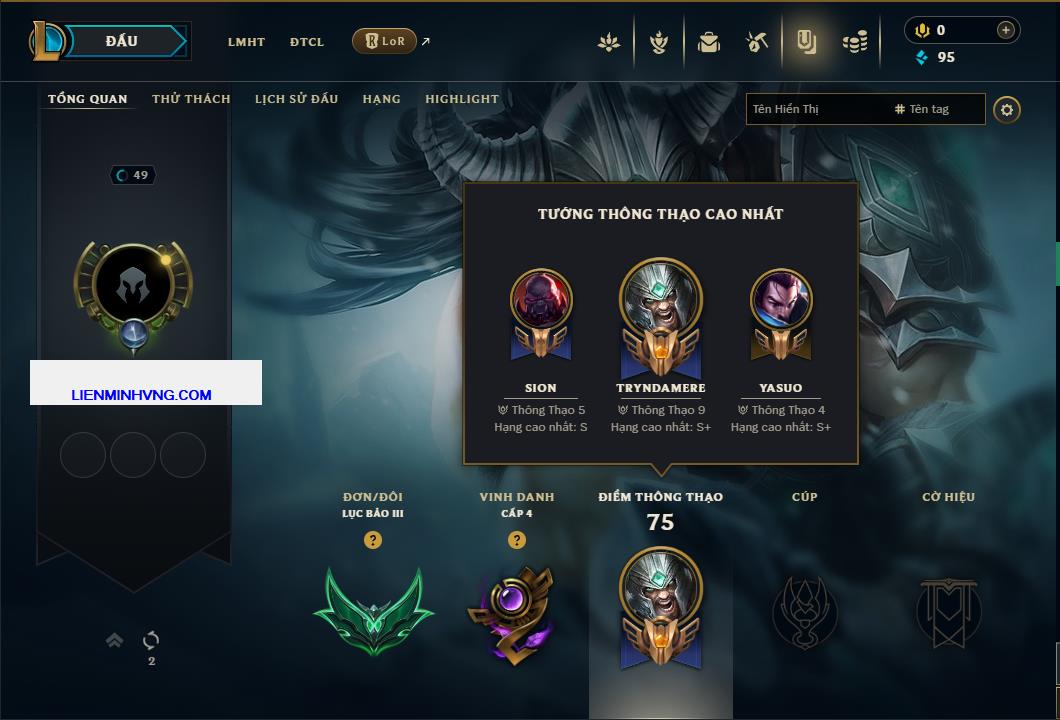
Task: Click the question mark under VINH DANH
Action: 516,539
